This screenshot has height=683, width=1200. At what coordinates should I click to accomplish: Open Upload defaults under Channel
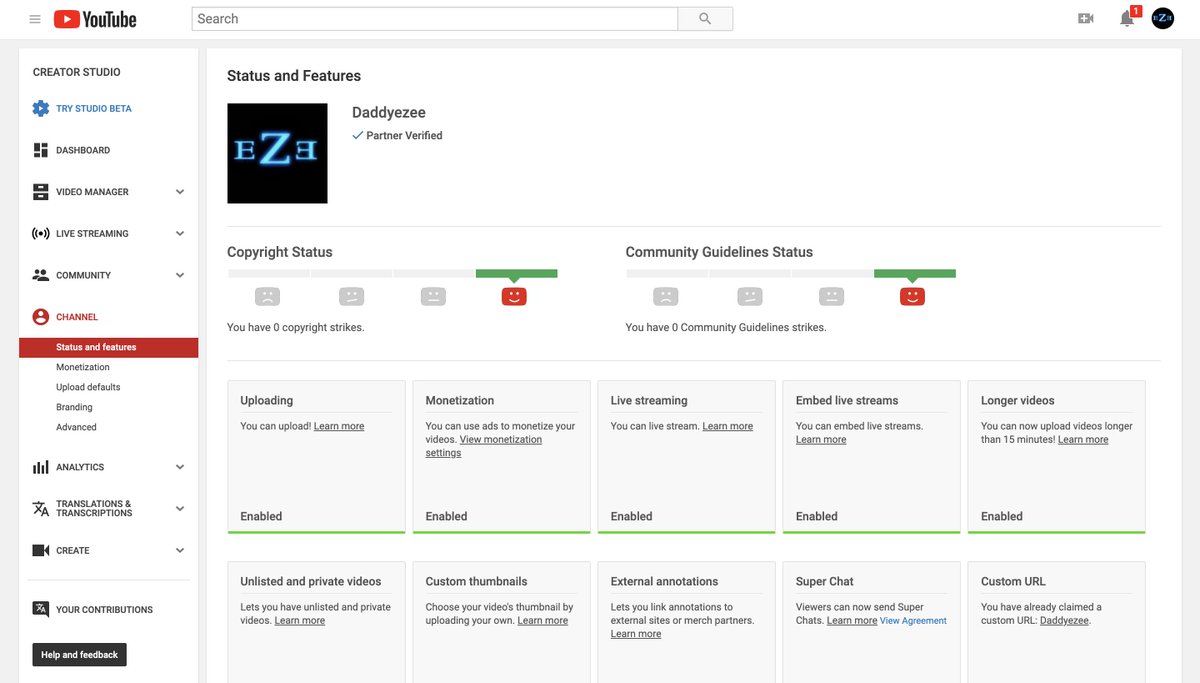(x=88, y=387)
